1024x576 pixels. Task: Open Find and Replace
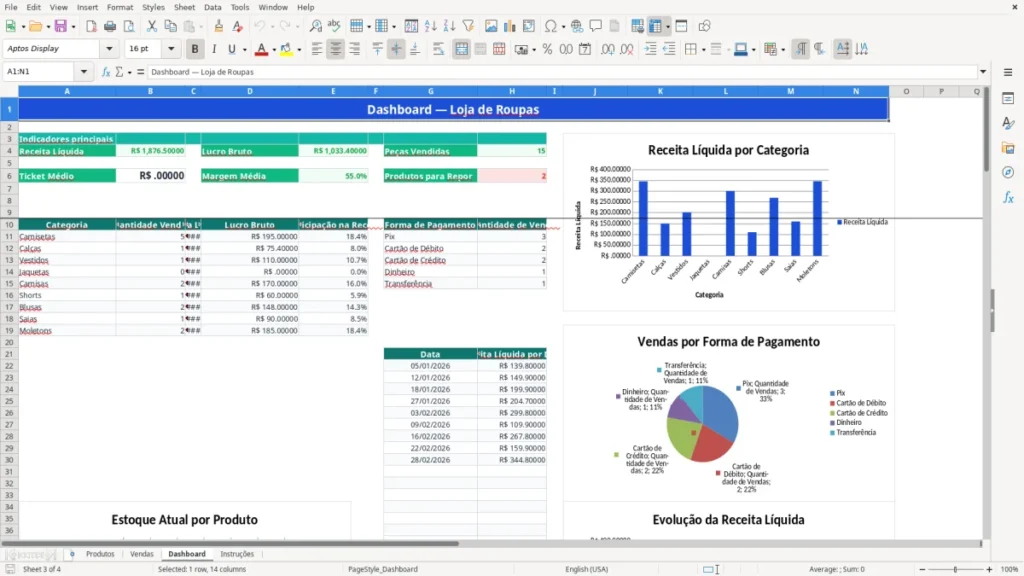[315, 26]
